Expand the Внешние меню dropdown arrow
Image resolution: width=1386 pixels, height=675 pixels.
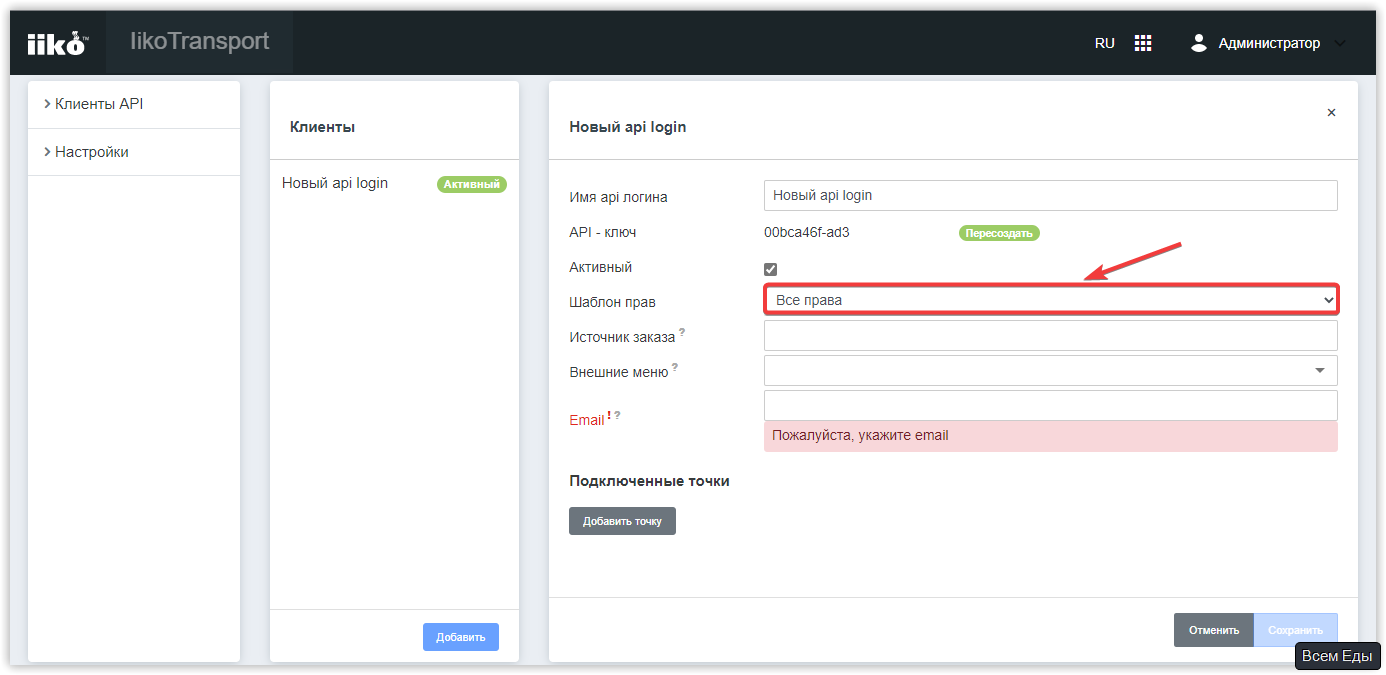point(1320,371)
